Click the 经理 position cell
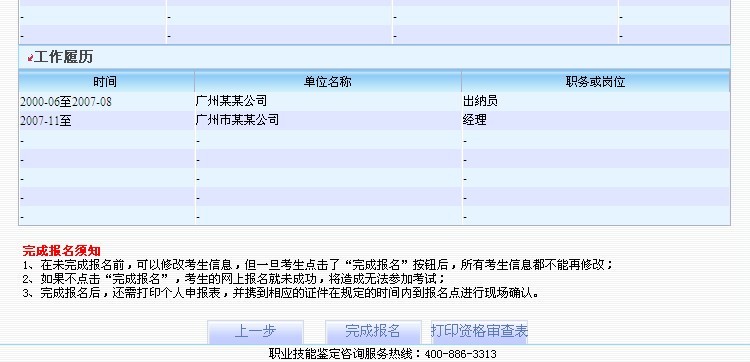The image size is (750, 362). pyautogui.click(x=474, y=120)
